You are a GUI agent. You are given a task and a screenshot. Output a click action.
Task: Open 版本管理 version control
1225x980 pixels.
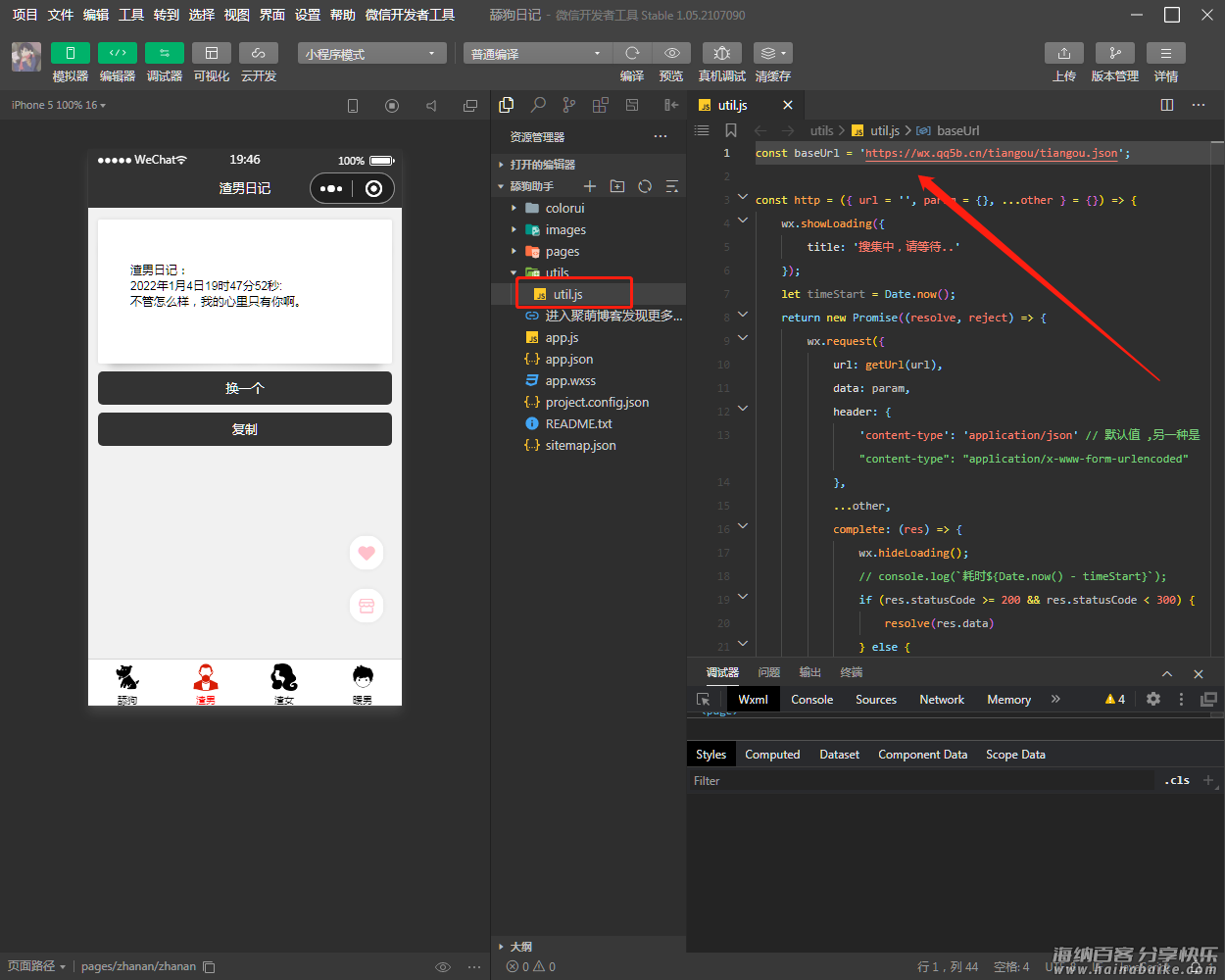(1115, 53)
